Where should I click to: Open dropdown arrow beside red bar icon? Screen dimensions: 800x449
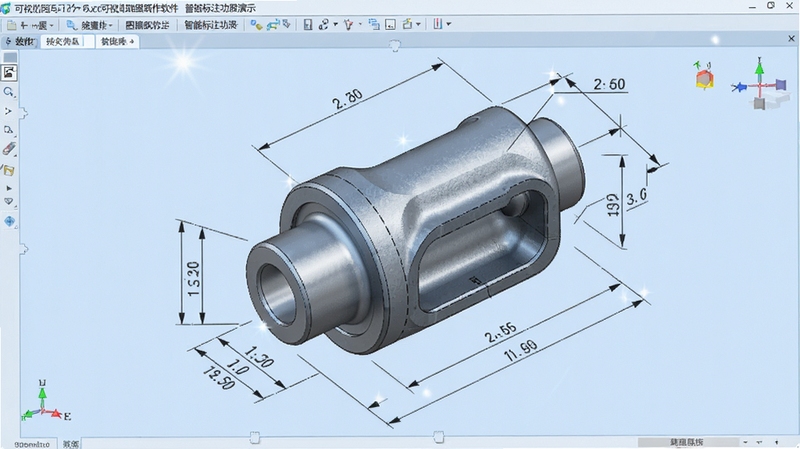point(449,24)
